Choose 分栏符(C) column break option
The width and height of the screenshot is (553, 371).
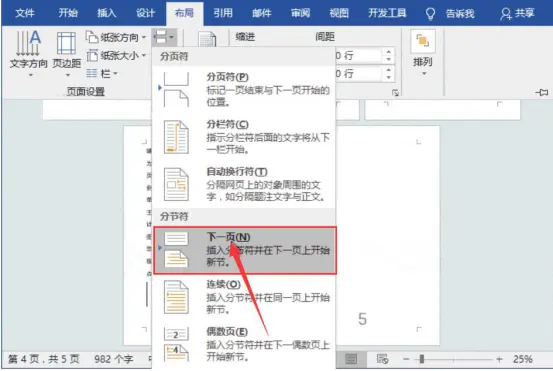point(244,137)
